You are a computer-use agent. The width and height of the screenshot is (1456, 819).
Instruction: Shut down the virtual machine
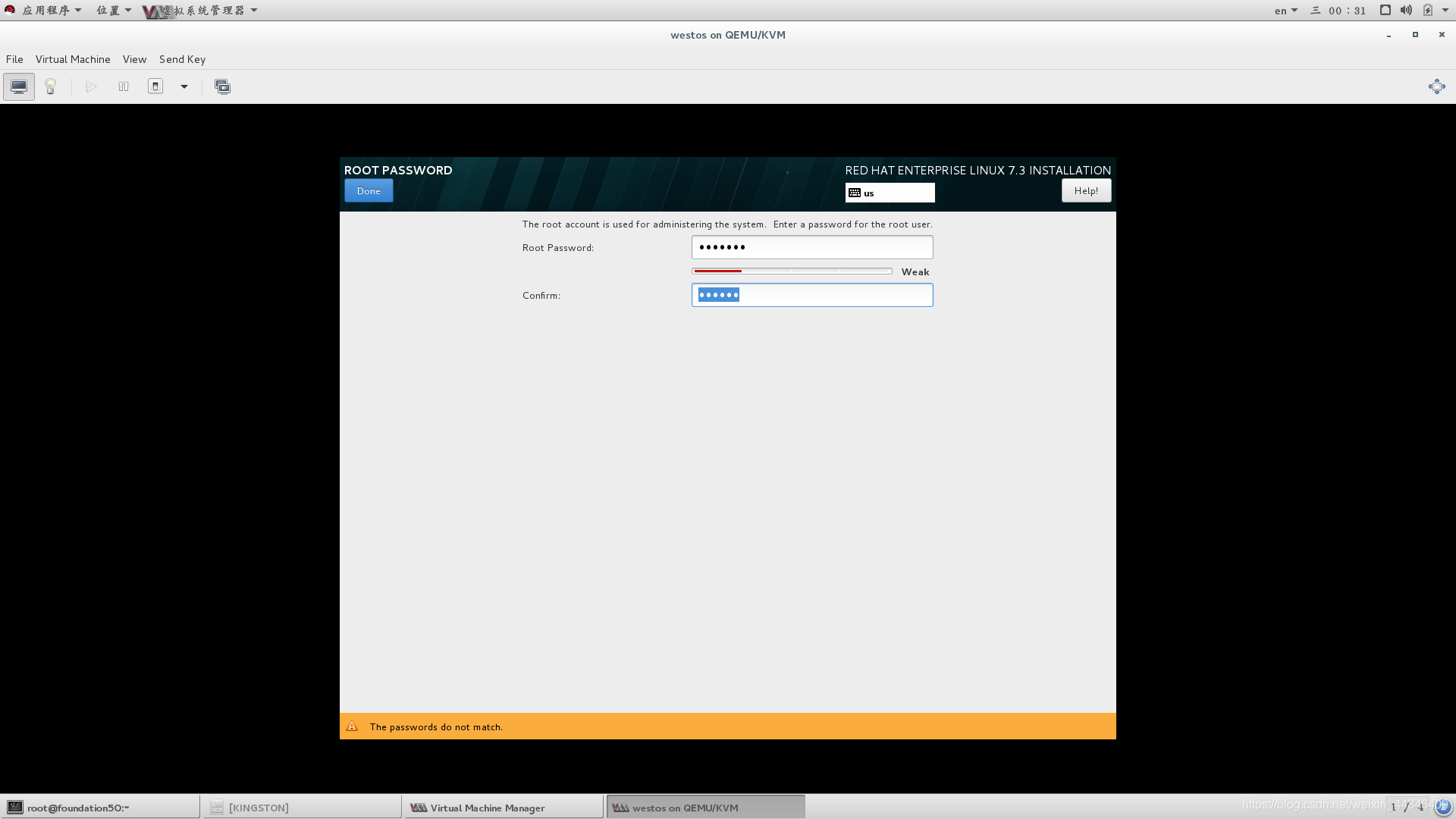click(155, 86)
